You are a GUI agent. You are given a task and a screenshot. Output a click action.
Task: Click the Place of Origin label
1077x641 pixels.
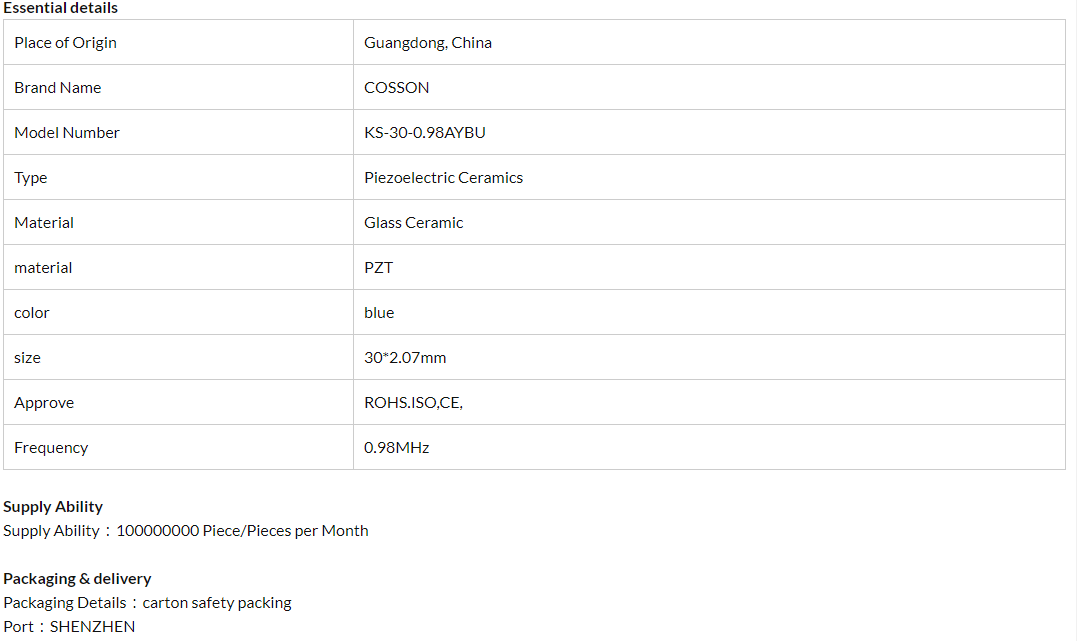(65, 43)
